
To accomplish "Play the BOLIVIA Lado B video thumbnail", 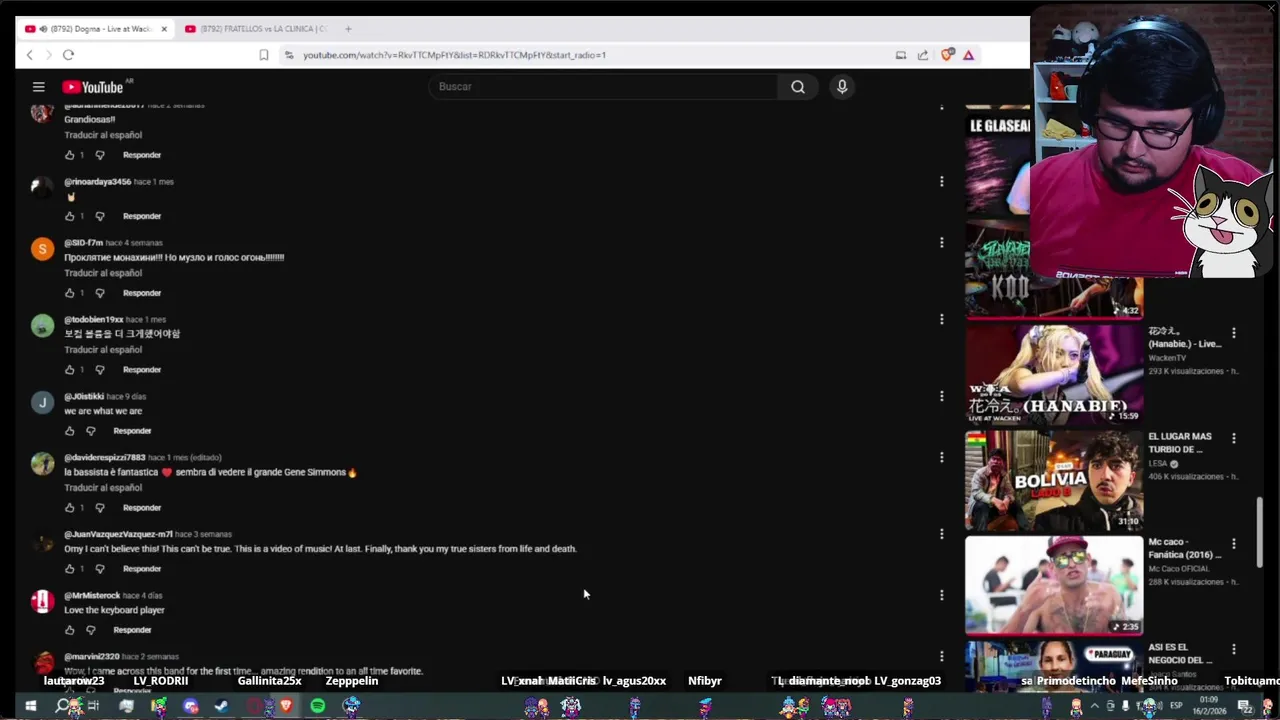I will tap(1054, 480).
